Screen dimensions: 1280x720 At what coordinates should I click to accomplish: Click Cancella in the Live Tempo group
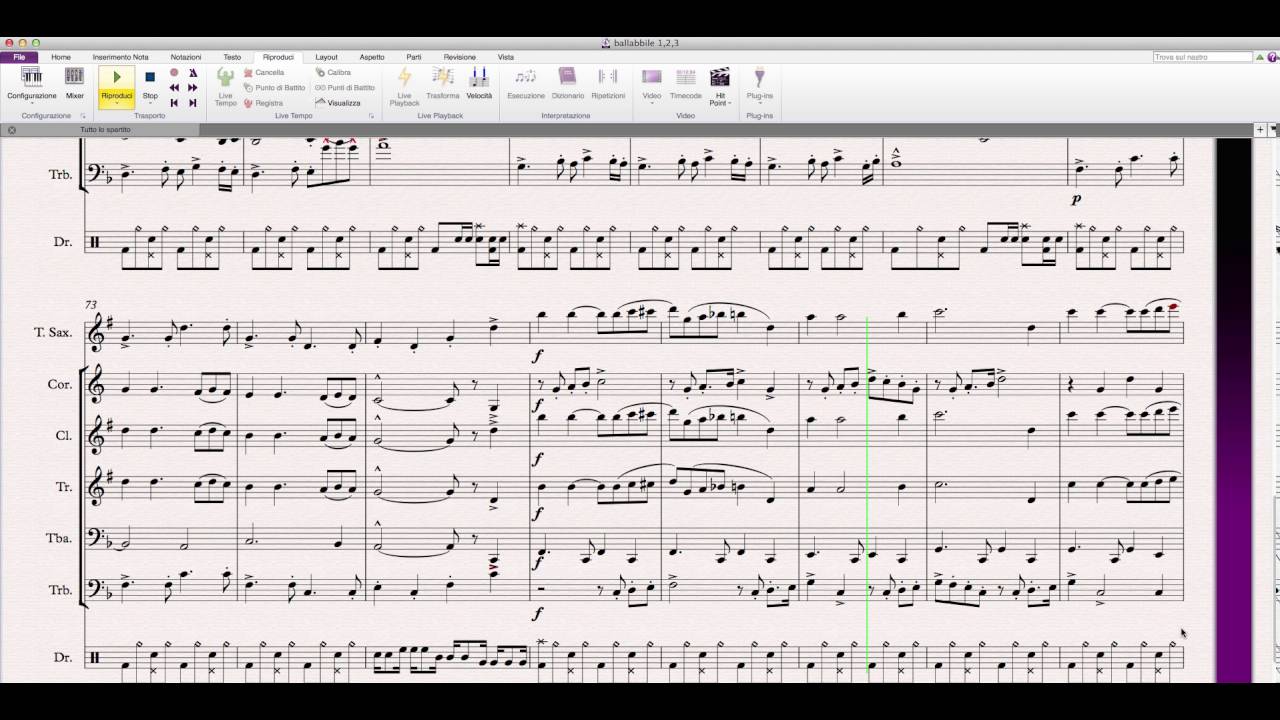tap(264, 72)
